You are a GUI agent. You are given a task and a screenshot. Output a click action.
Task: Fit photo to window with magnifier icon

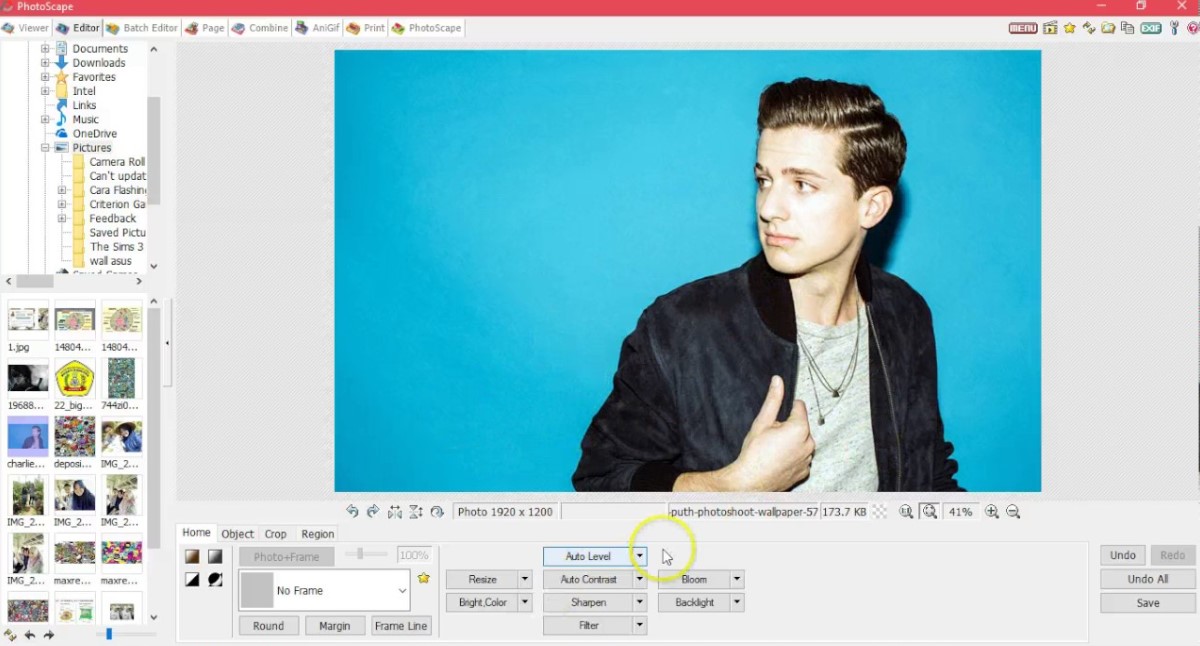coord(930,511)
